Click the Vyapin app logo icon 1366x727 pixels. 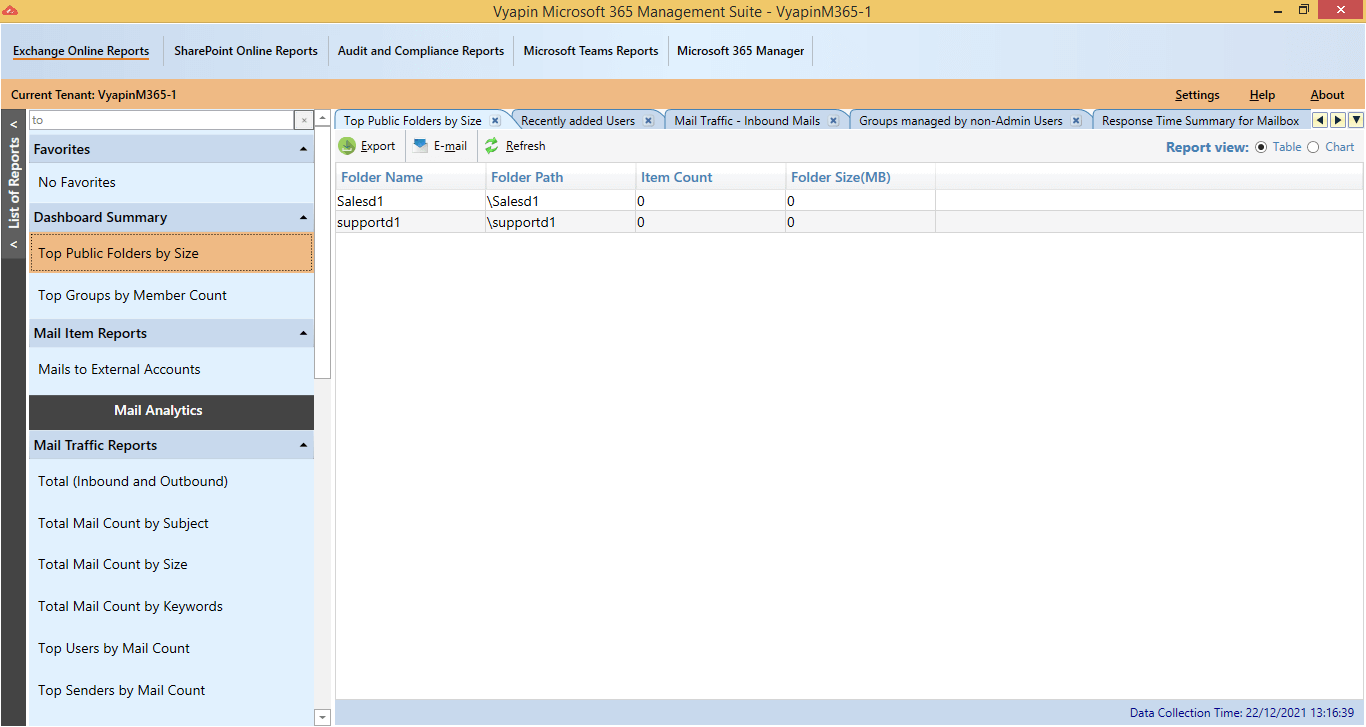(10, 9)
